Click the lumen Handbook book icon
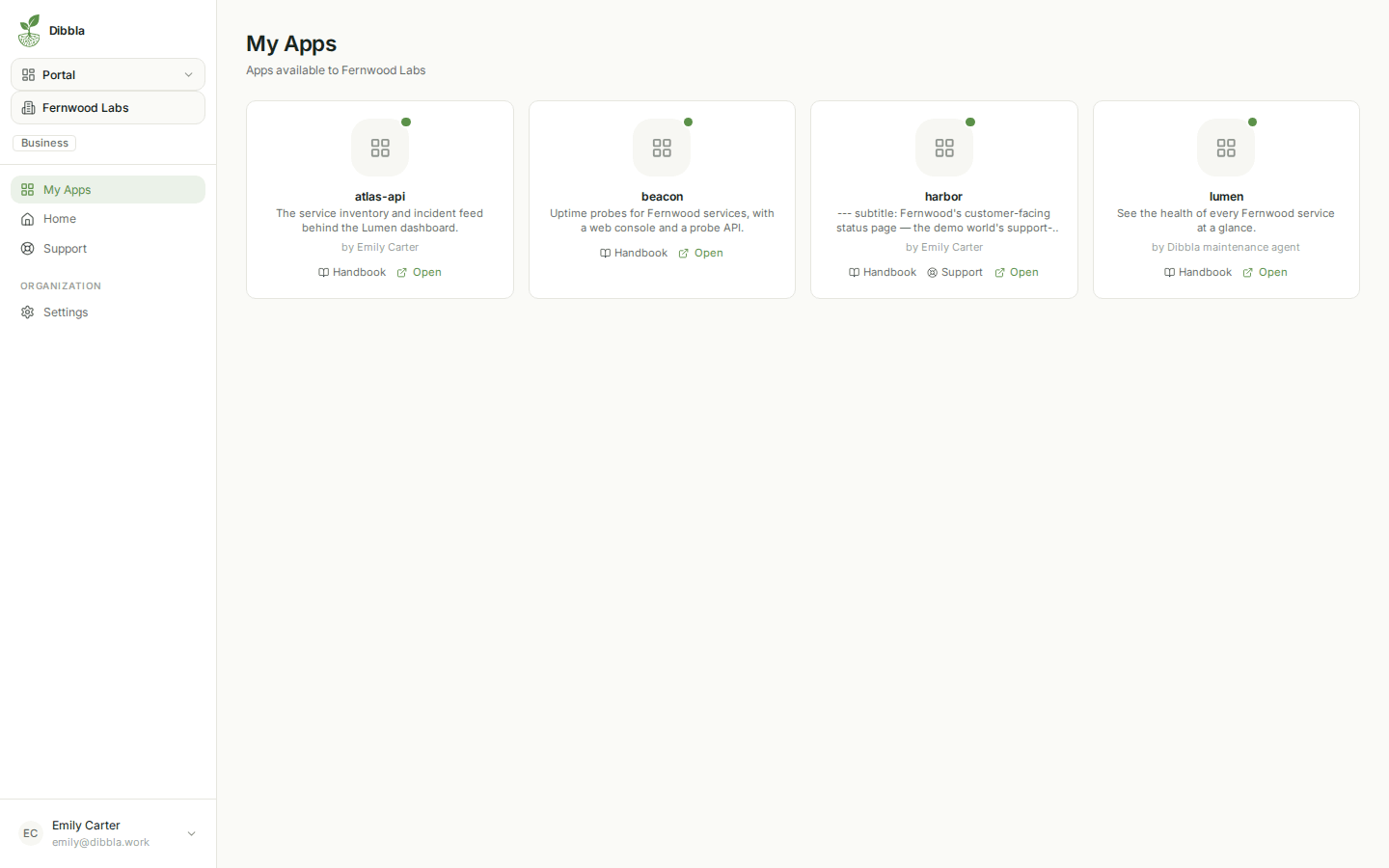The width and height of the screenshot is (1389, 868). (x=1170, y=273)
